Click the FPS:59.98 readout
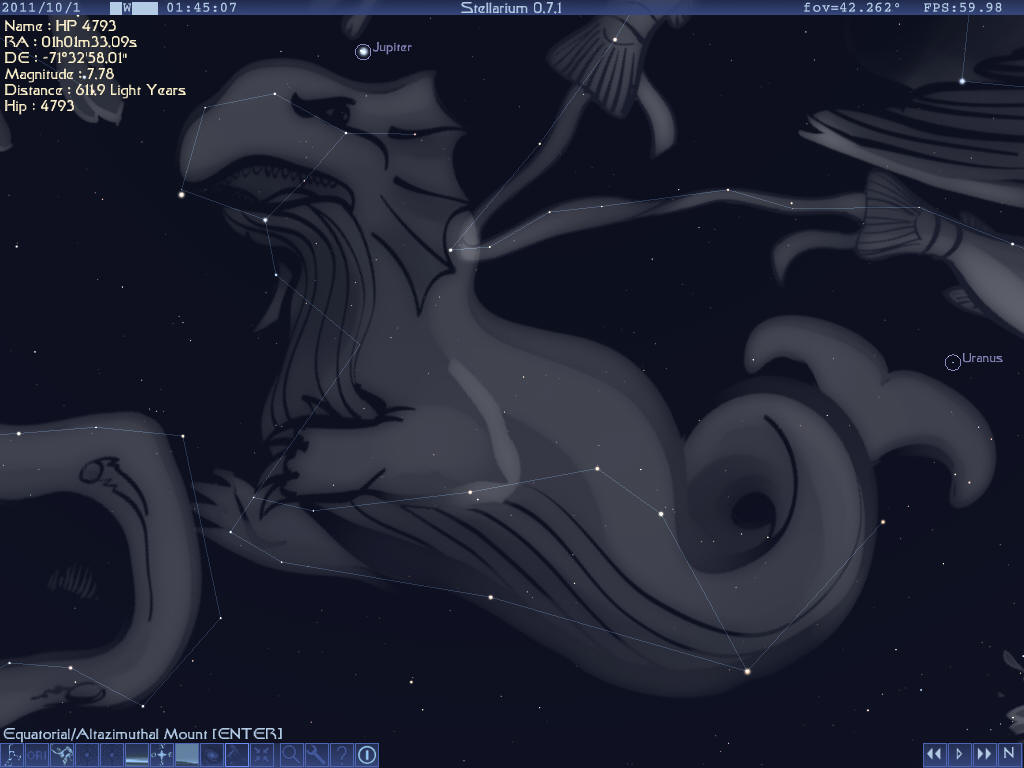Viewport: 1024px width, 768px height. click(963, 8)
